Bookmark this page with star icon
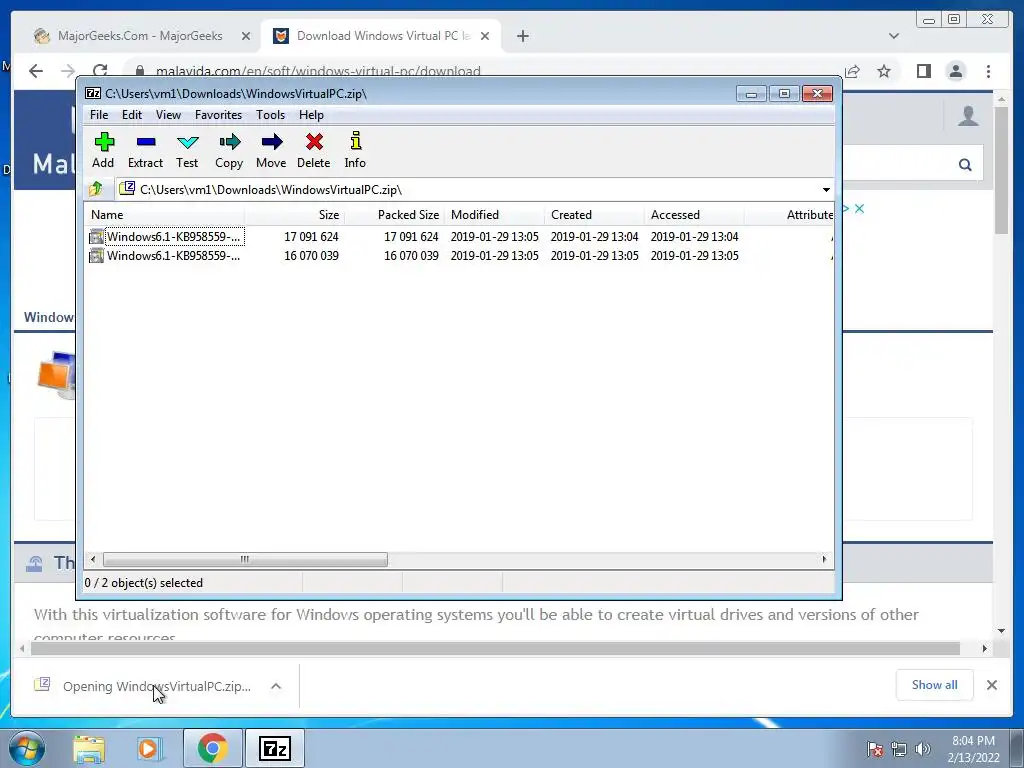Screen dimensions: 1024x768 [884, 71]
